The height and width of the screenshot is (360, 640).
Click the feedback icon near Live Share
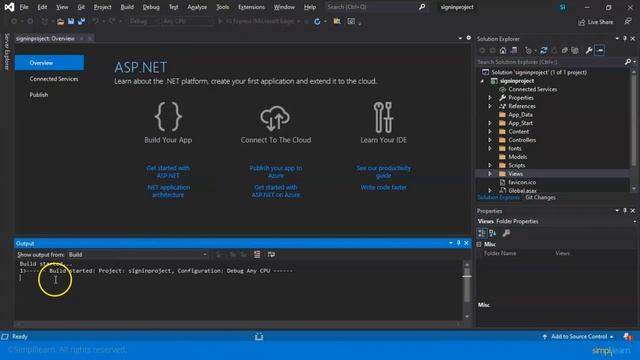pyautogui.click(x=628, y=21)
